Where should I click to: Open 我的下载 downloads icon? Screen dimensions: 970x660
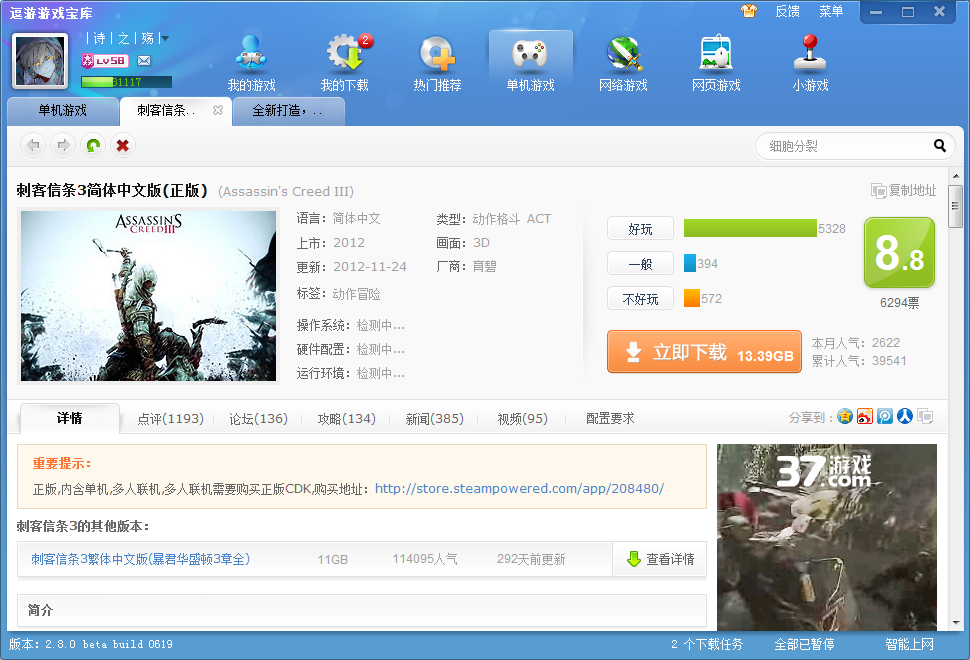pyautogui.click(x=344, y=64)
